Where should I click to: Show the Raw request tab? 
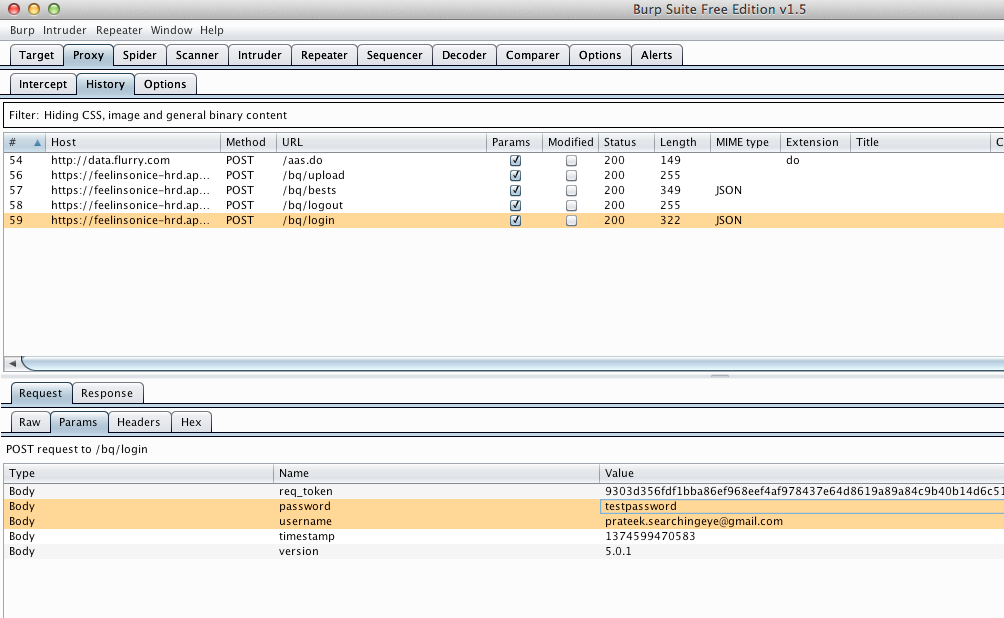(30, 422)
